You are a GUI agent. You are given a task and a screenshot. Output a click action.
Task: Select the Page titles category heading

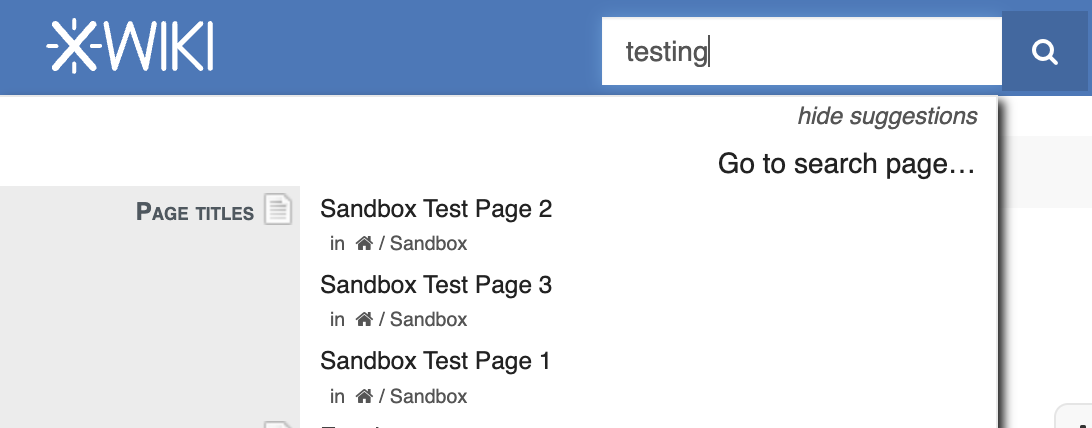click(x=195, y=212)
